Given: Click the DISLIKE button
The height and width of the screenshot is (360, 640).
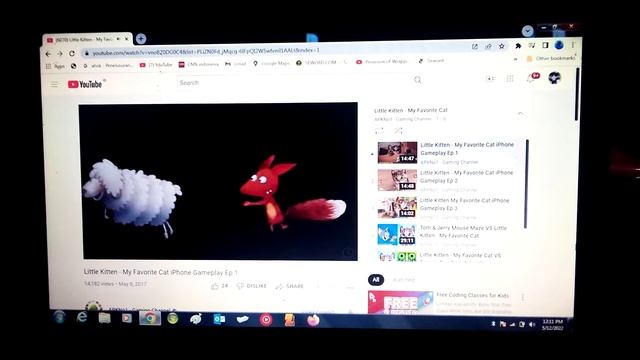Looking at the screenshot, I should click(251, 286).
